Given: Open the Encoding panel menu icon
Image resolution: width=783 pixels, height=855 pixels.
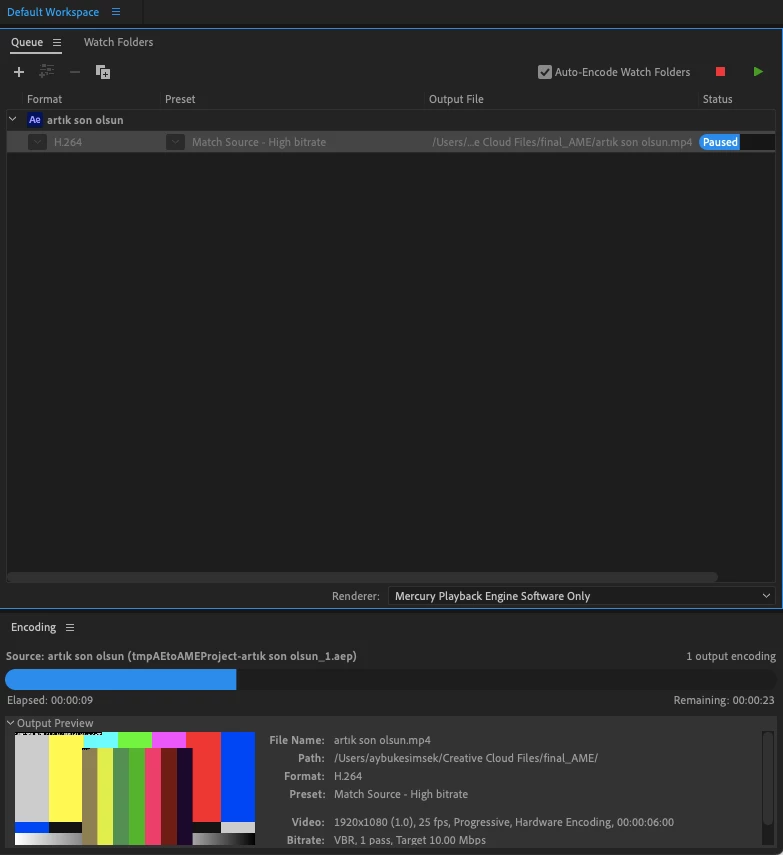Looking at the screenshot, I should point(70,628).
